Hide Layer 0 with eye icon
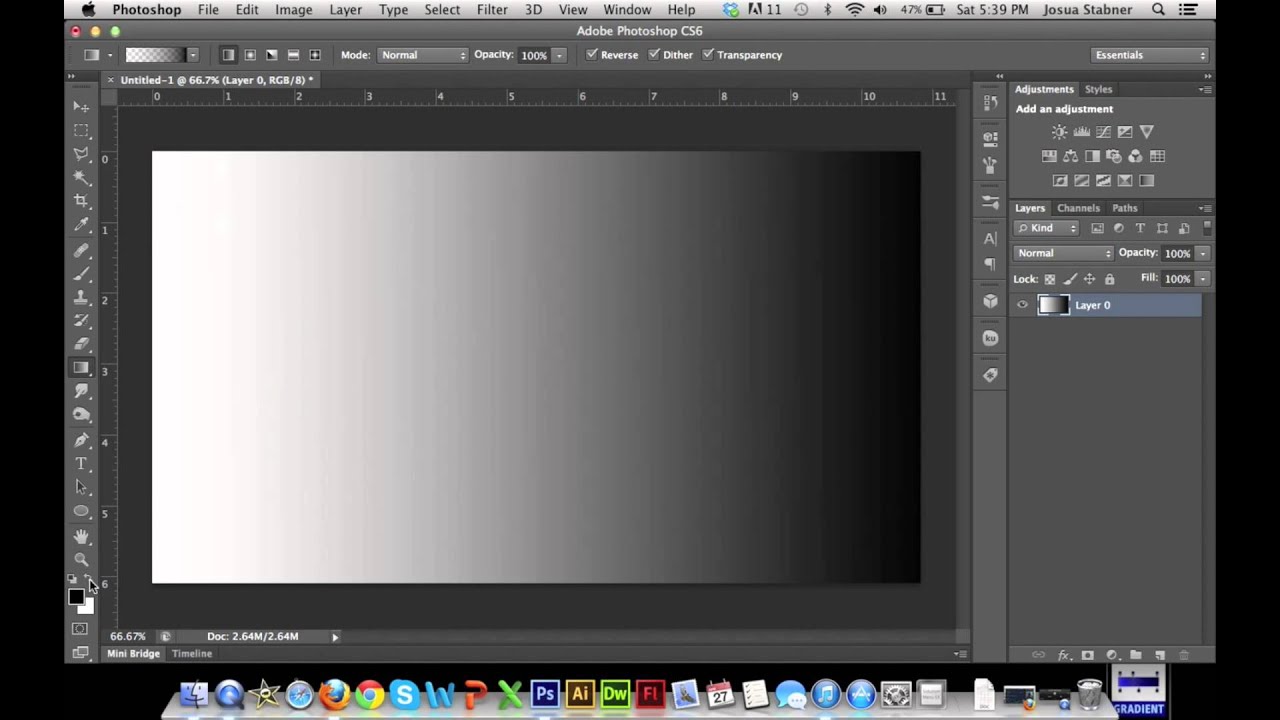The height and width of the screenshot is (720, 1280). pos(1022,305)
